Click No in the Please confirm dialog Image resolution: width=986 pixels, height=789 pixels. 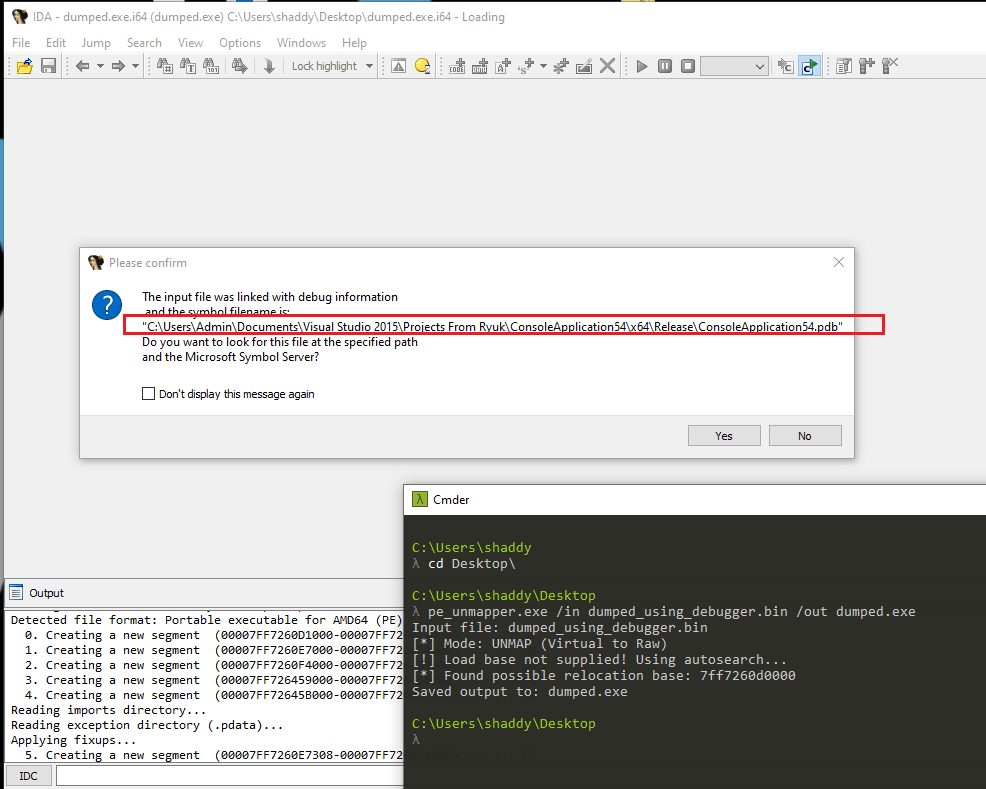[x=805, y=436]
